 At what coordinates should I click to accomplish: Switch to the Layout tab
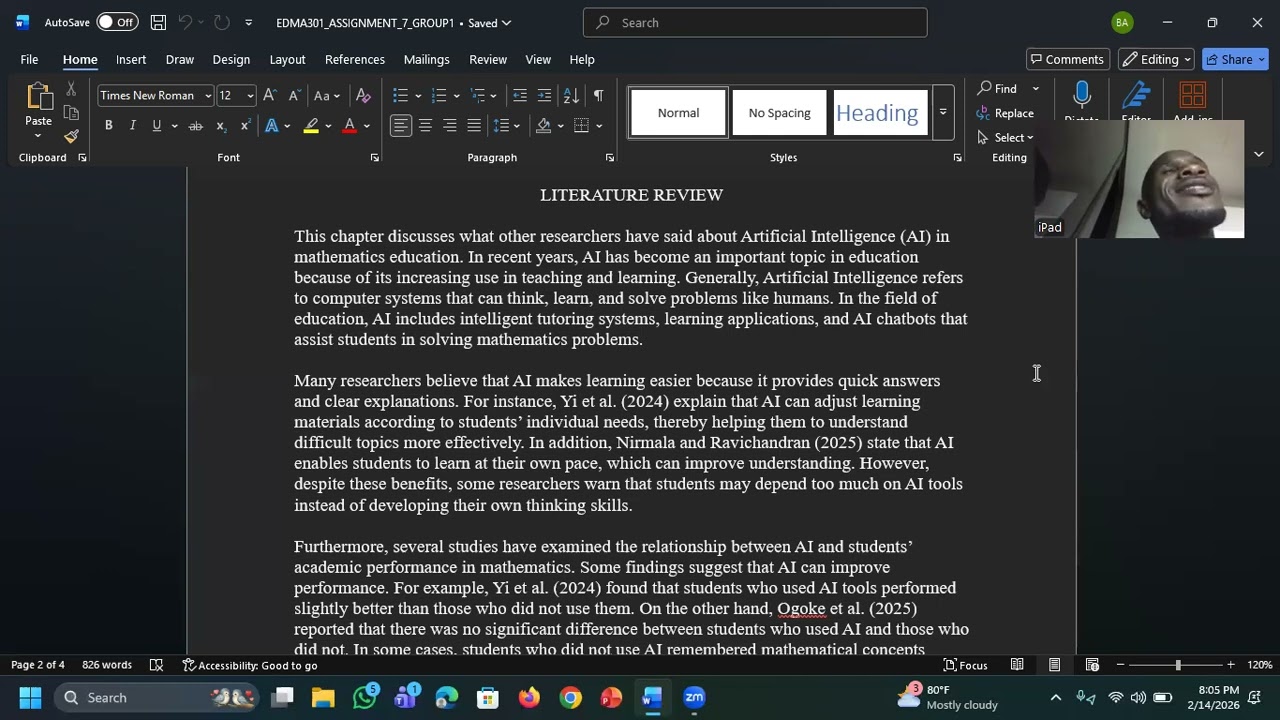(287, 59)
